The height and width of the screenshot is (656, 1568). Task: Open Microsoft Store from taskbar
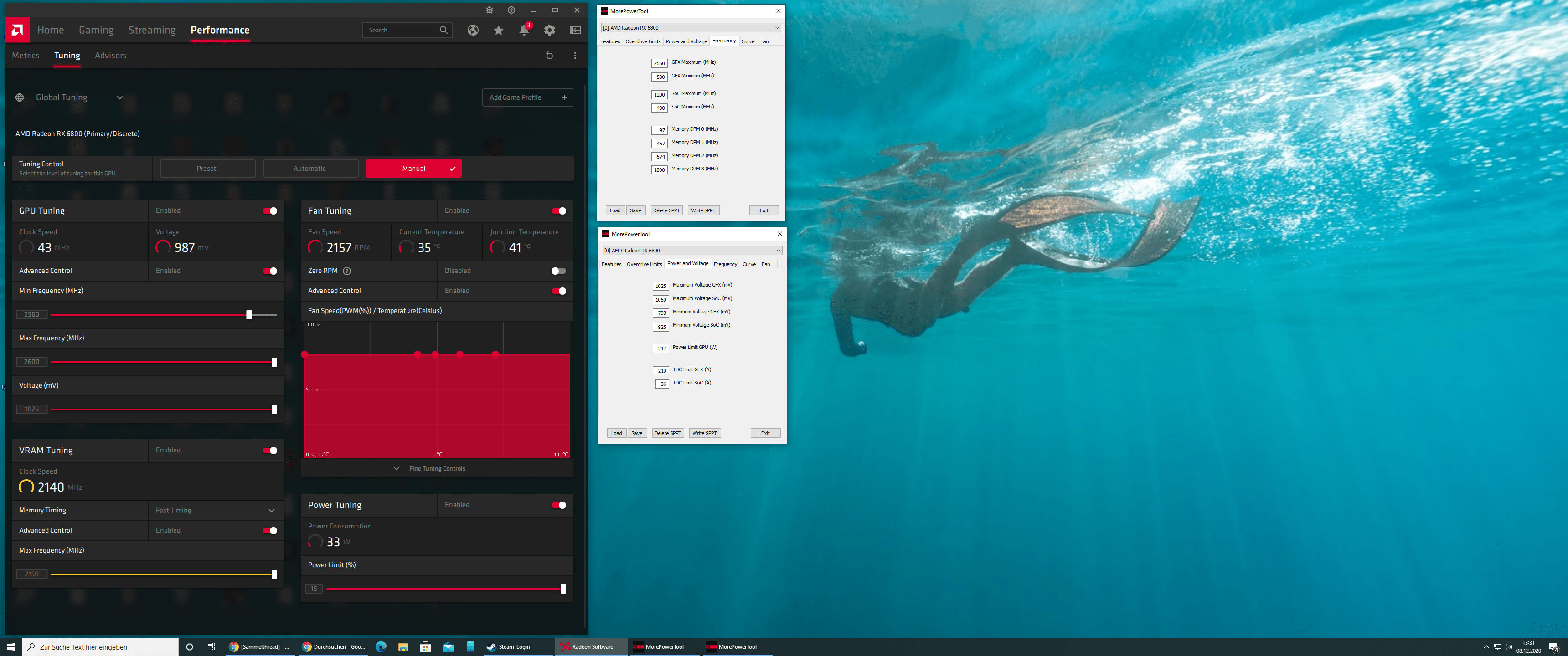pos(425,647)
